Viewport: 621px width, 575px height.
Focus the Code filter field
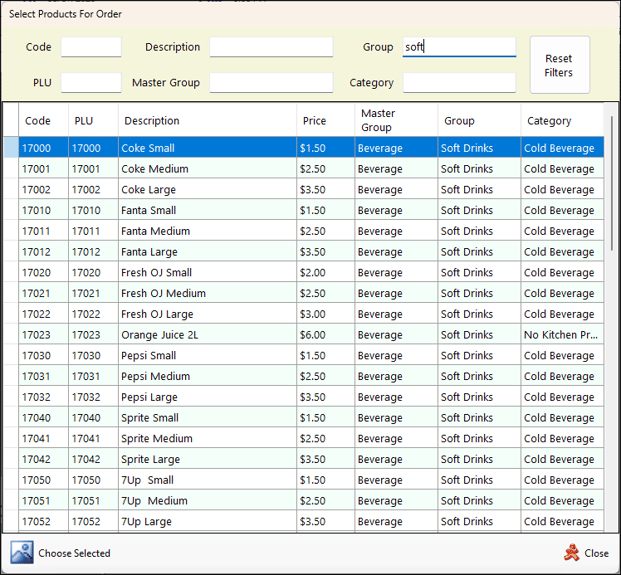pos(91,47)
